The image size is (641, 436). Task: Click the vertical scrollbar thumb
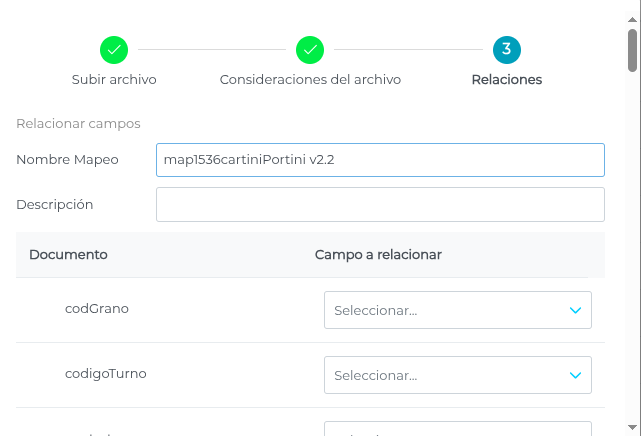click(633, 50)
